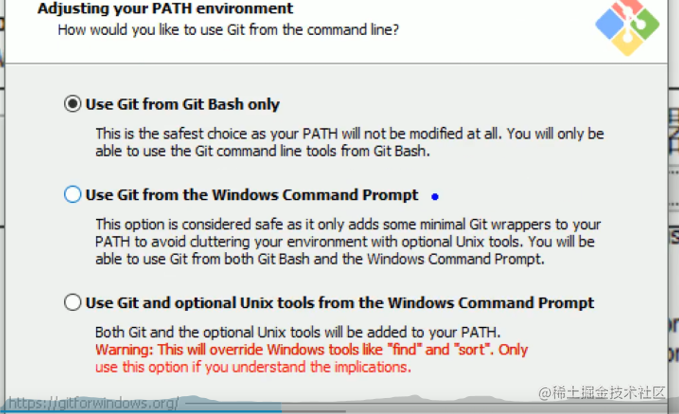Select the 'Use Git from Git Bash only' radio button
The width and height of the screenshot is (679, 414).
tap(72, 104)
